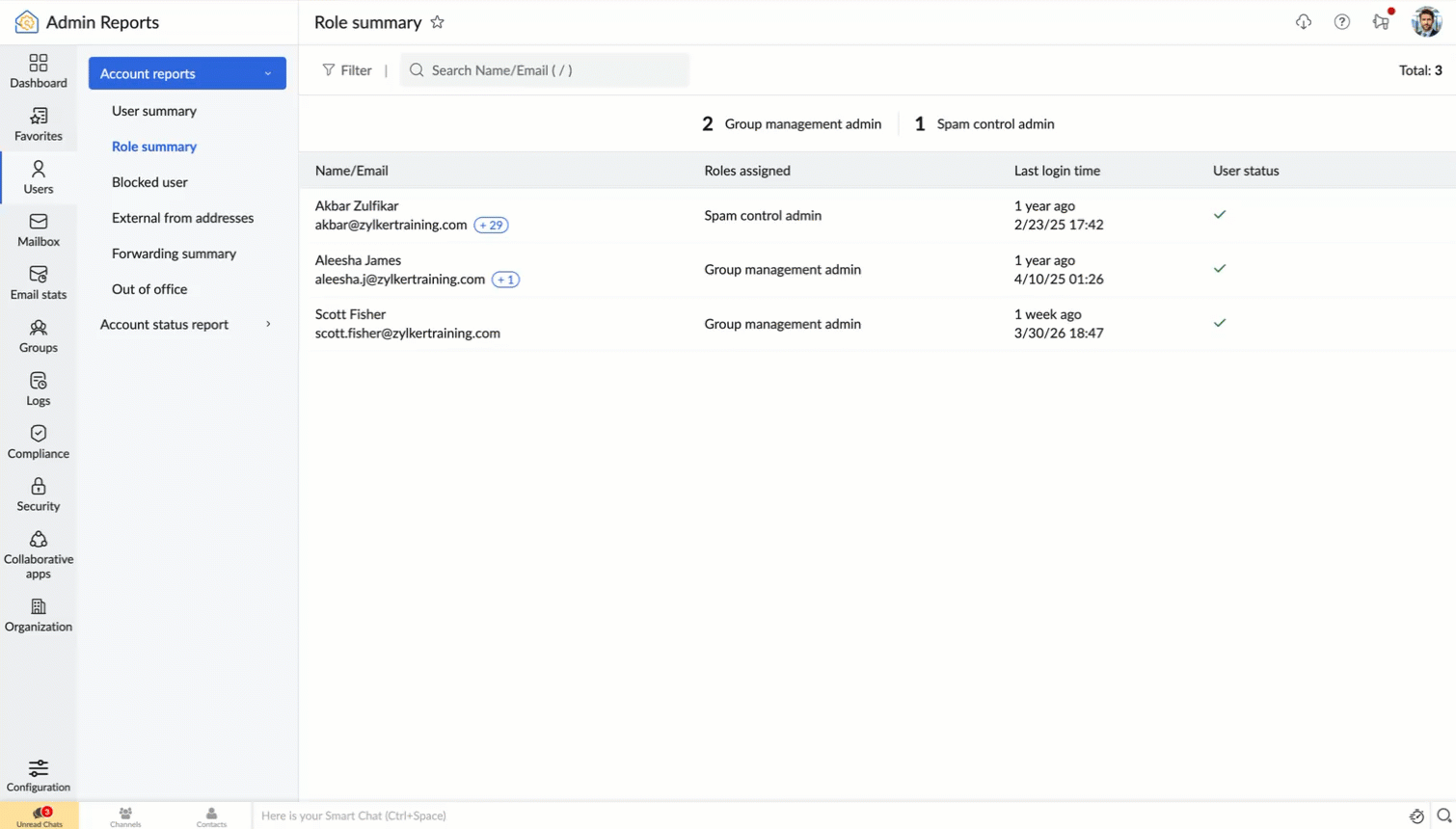Screen dimensions: 1456x829
Task: Select the Logs sidebar icon
Action: coord(39,388)
